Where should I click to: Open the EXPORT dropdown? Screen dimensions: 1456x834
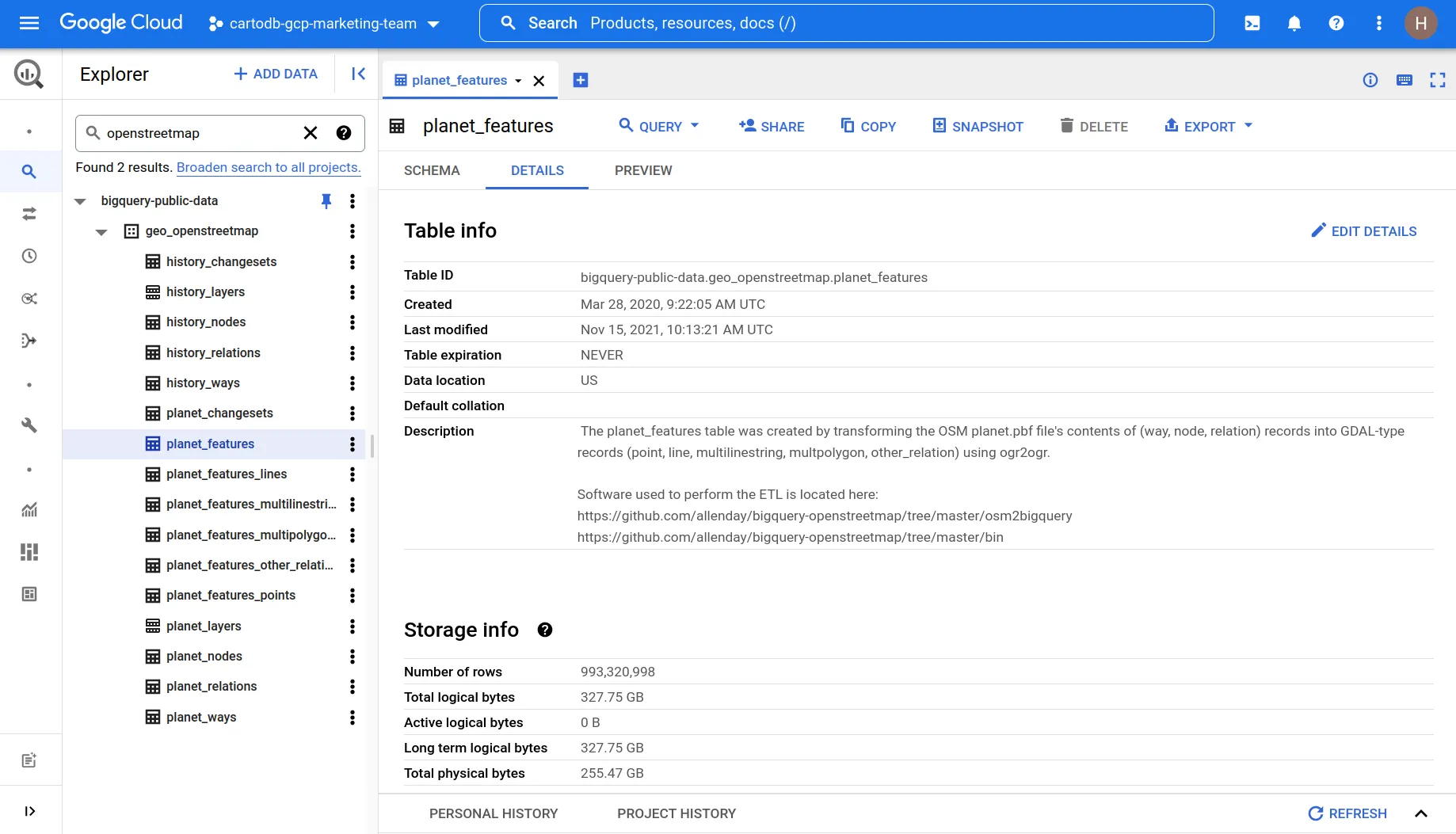pyautogui.click(x=1208, y=126)
